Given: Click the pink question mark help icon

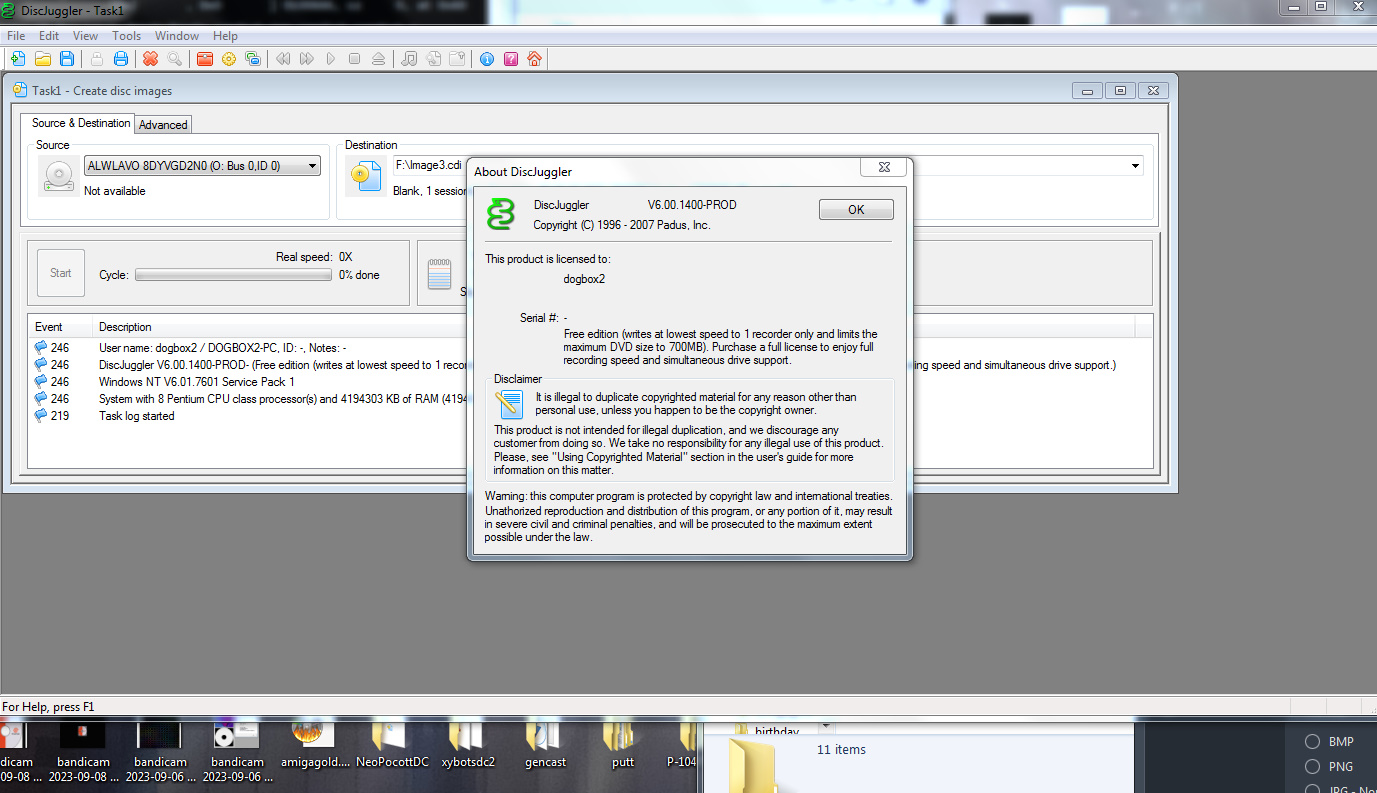Looking at the screenshot, I should (x=511, y=59).
